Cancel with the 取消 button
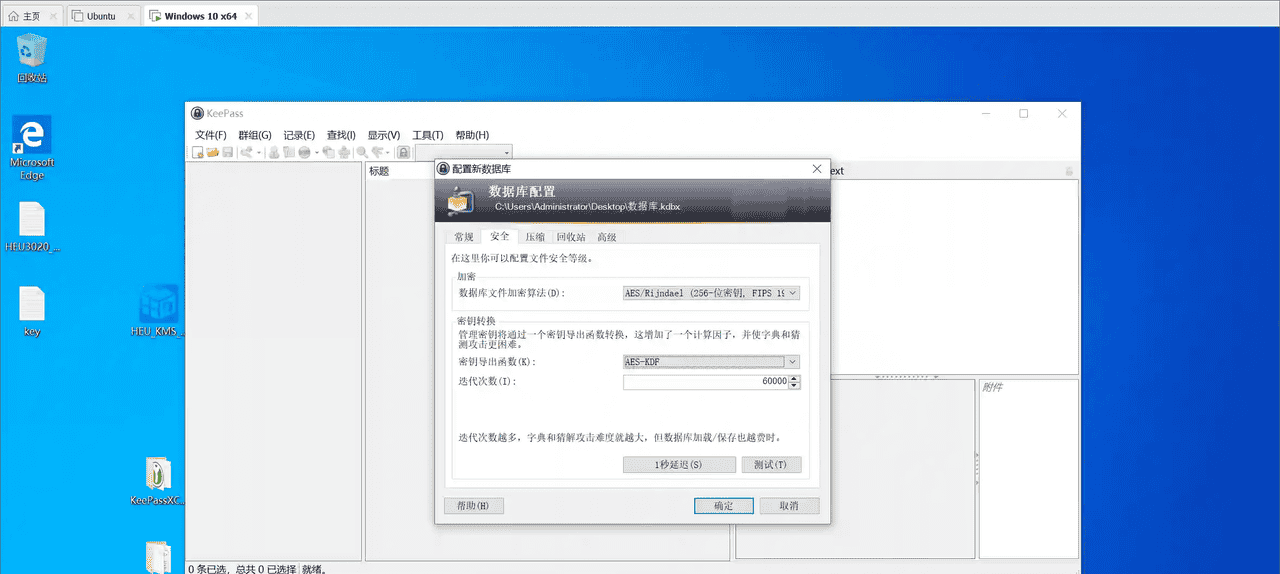 tap(789, 506)
